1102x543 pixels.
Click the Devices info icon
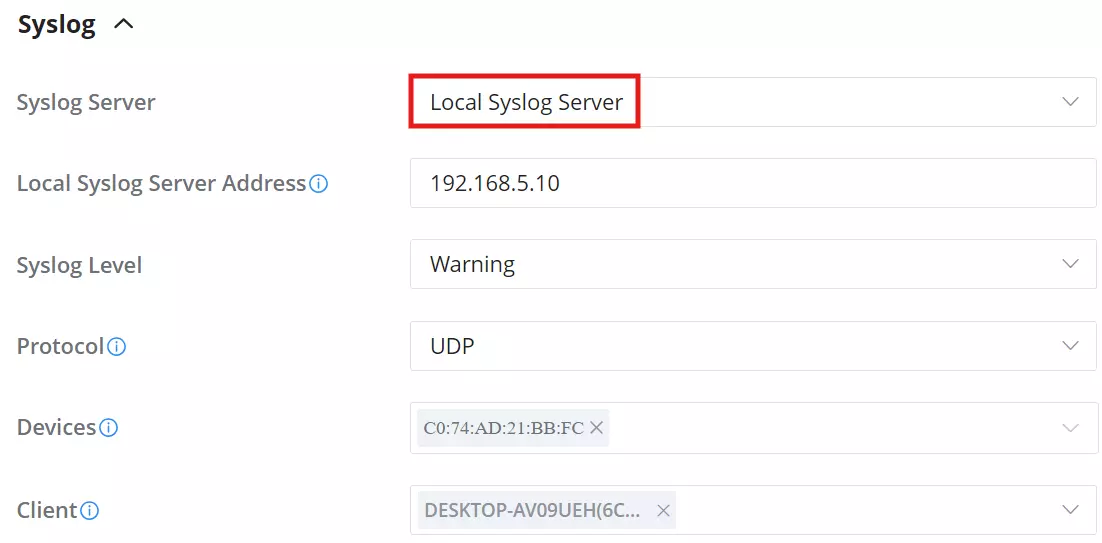(x=108, y=427)
